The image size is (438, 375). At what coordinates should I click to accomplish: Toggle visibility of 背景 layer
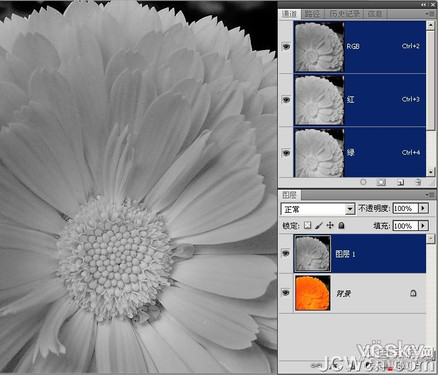pyautogui.click(x=286, y=293)
